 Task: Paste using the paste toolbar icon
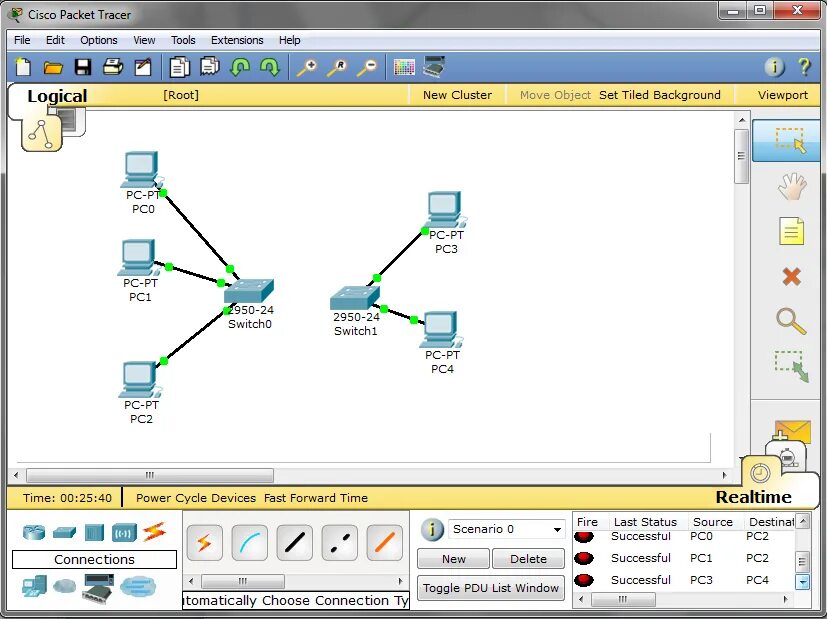209,67
